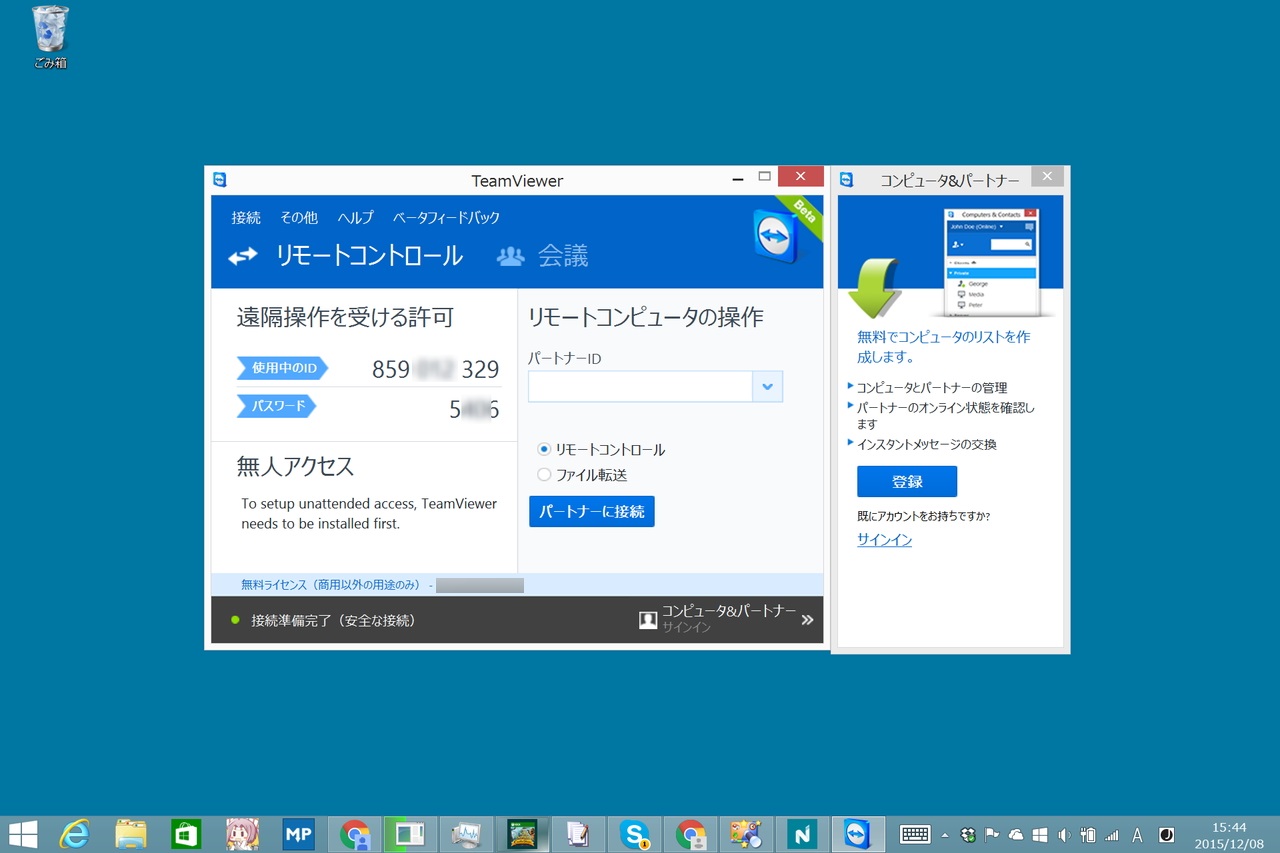Select the ファイル転送 radio button
The image size is (1280, 853).
[x=543, y=475]
